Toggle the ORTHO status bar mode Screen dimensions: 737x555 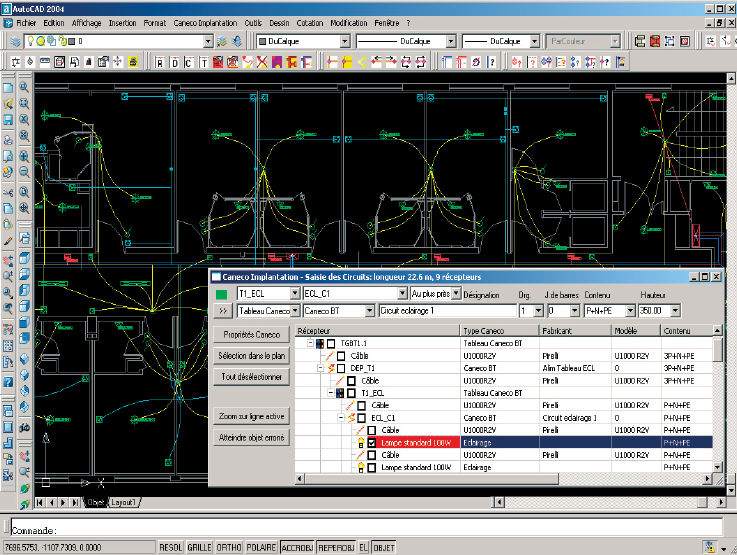point(228,547)
